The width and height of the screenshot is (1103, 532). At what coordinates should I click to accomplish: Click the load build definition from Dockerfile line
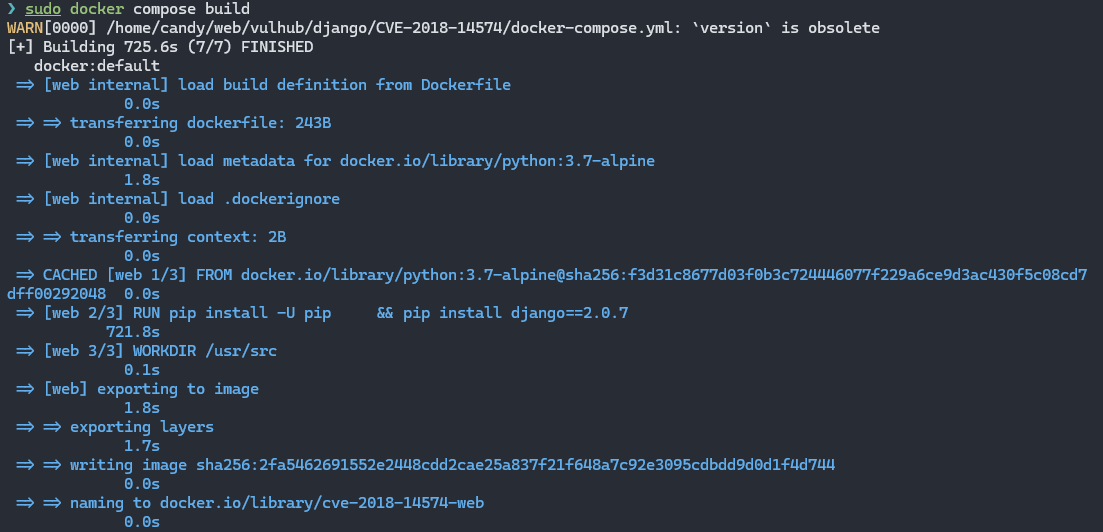[277, 85]
